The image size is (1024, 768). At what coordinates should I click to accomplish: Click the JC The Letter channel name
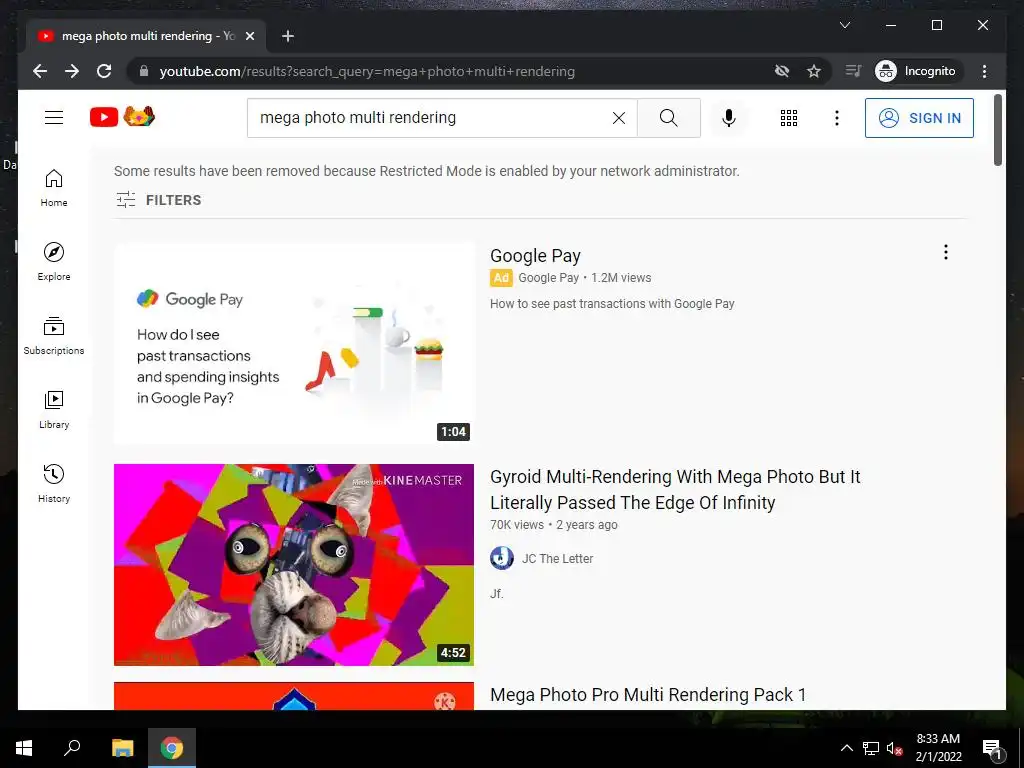coord(557,559)
